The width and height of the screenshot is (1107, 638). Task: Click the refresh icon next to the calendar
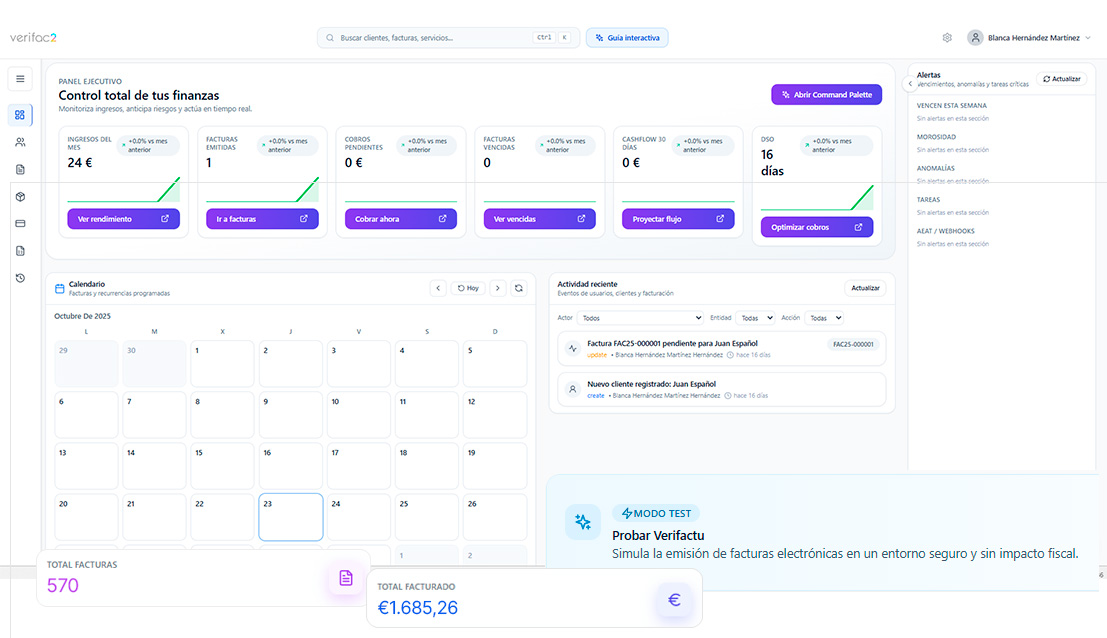point(519,288)
